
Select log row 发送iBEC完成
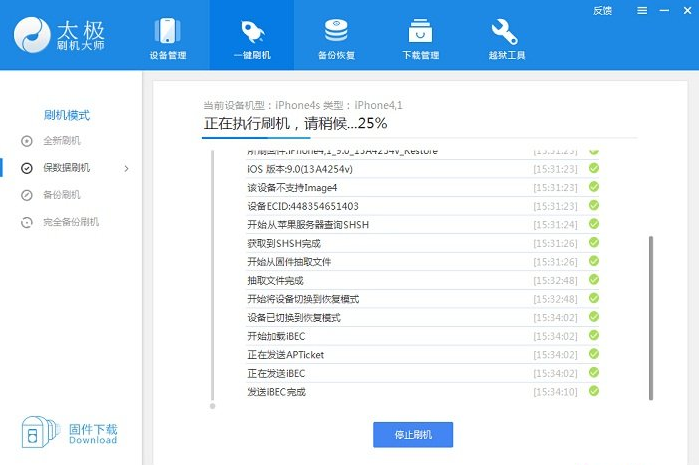point(422,392)
